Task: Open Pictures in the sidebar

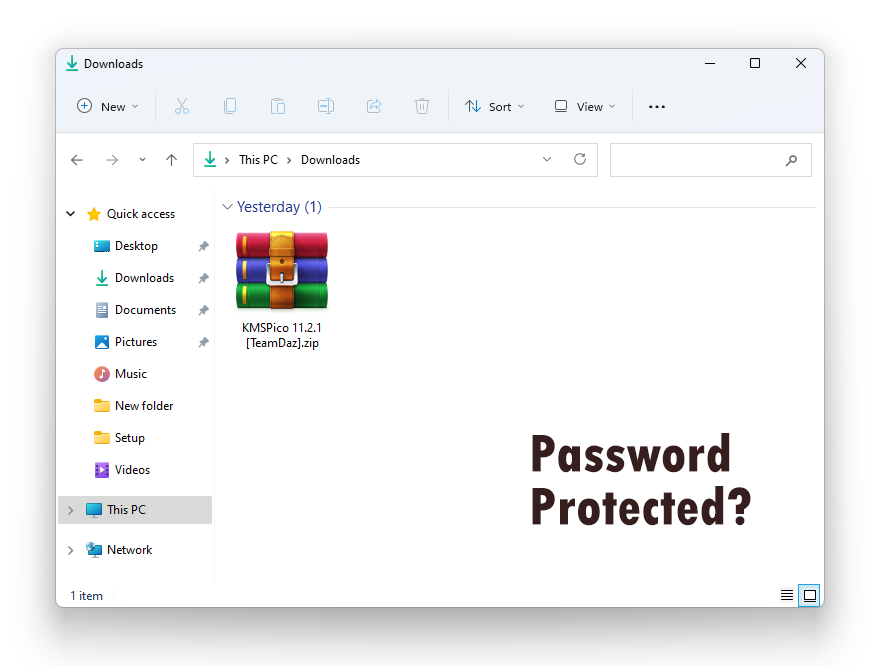Action: pyautogui.click(x=136, y=342)
